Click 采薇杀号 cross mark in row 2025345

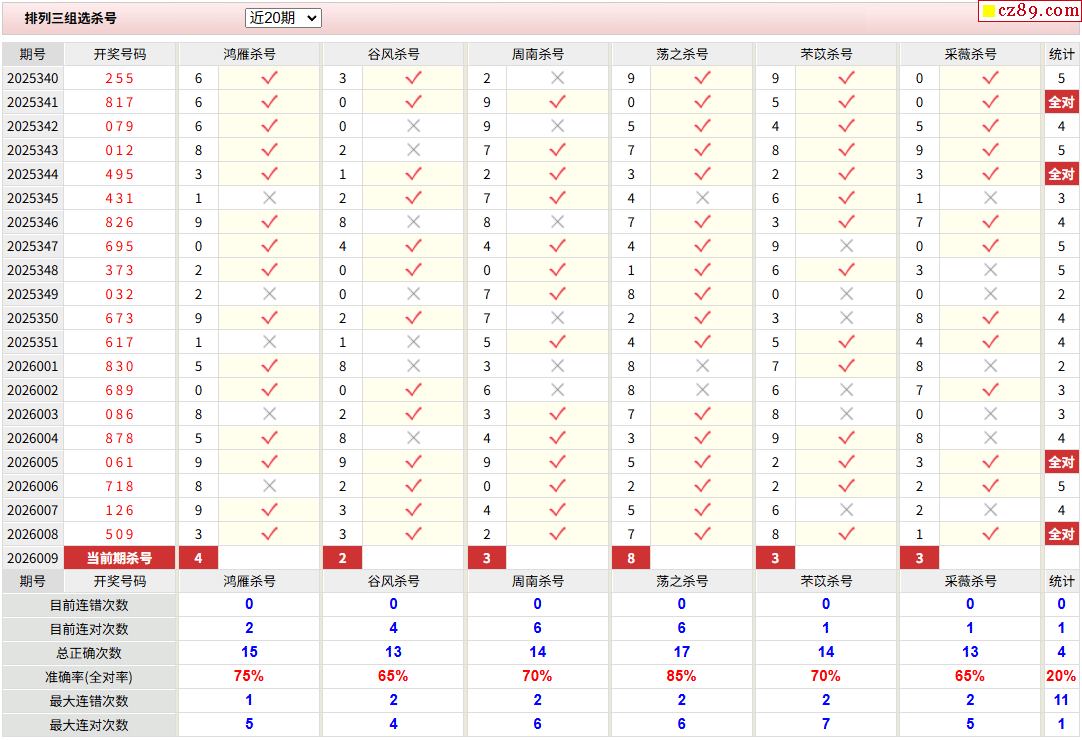990,198
